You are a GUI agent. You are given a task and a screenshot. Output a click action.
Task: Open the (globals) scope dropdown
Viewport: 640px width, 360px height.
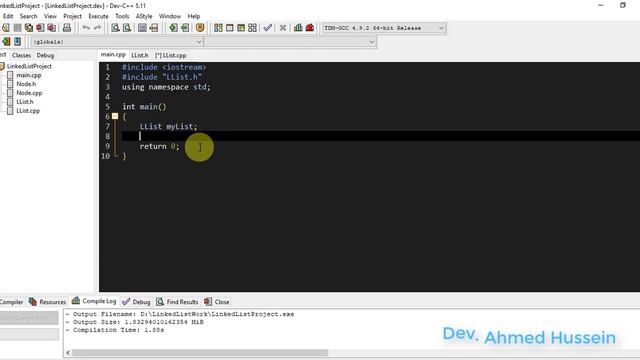click(117, 42)
